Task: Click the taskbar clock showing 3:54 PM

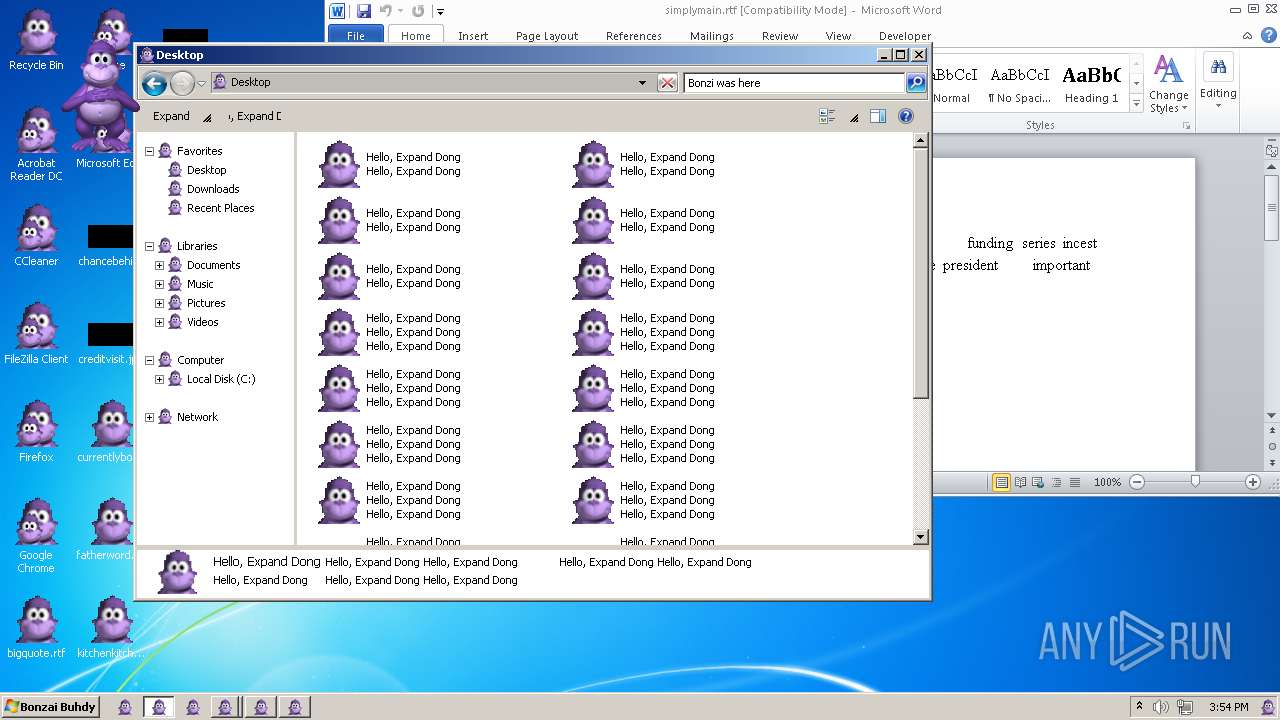Action: (x=1228, y=707)
